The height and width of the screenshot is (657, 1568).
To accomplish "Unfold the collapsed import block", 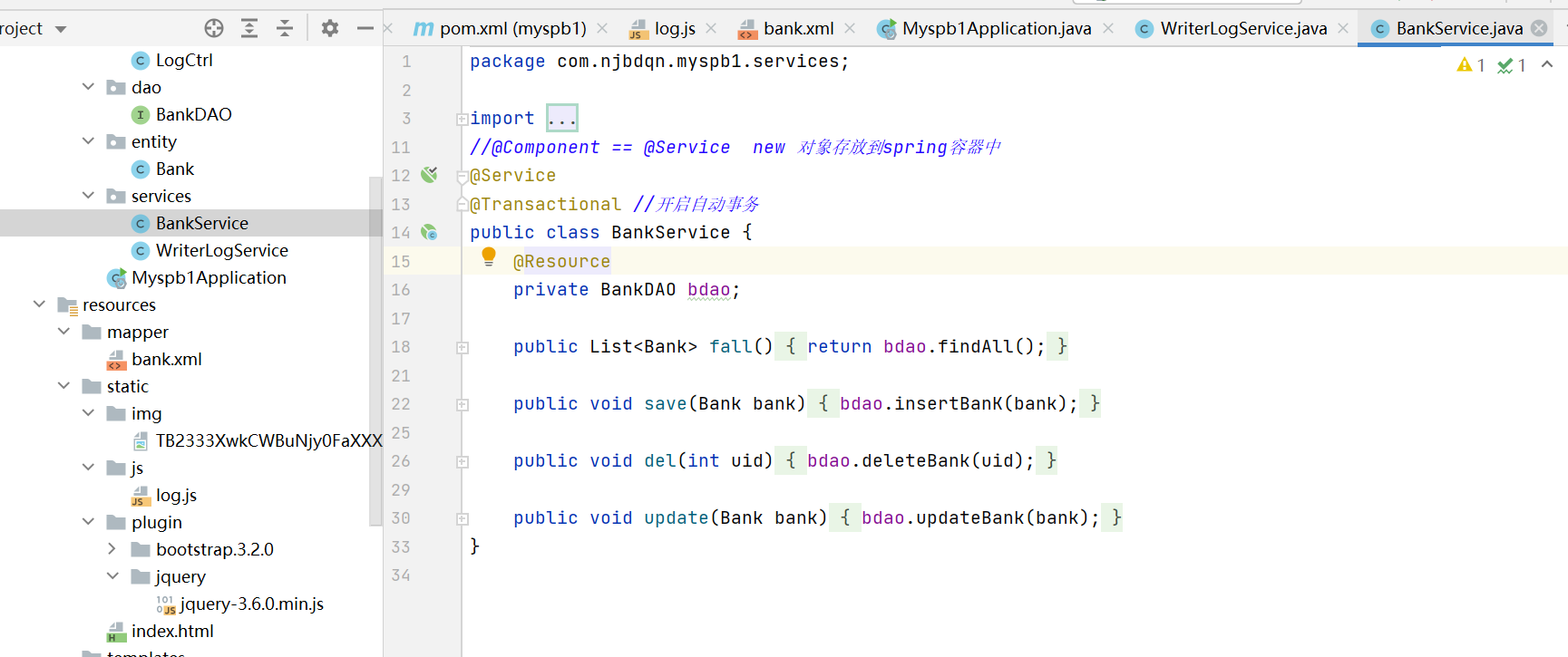I will 463,119.
